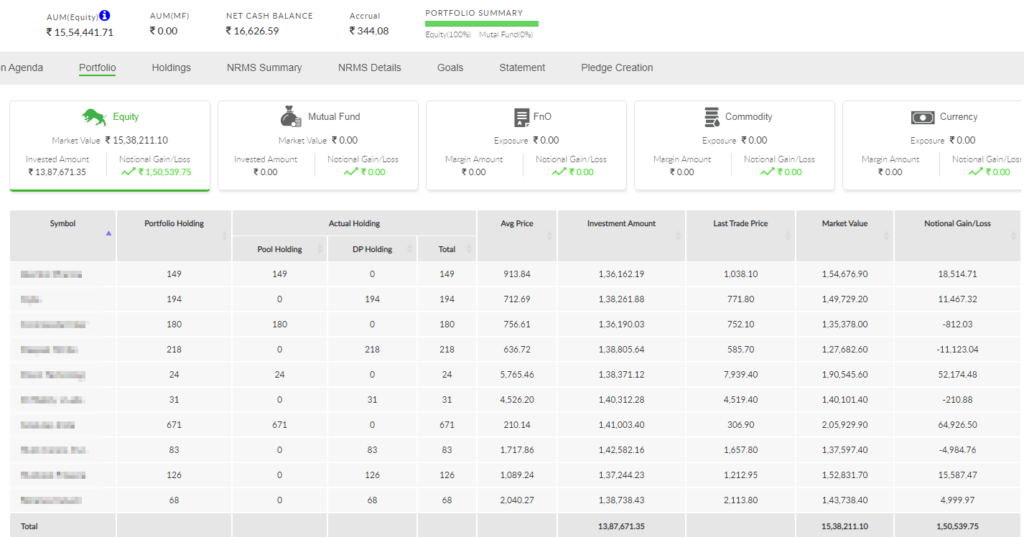Click the green Portfolio Summary bar
This screenshot has height=537, width=1024.
481,24
